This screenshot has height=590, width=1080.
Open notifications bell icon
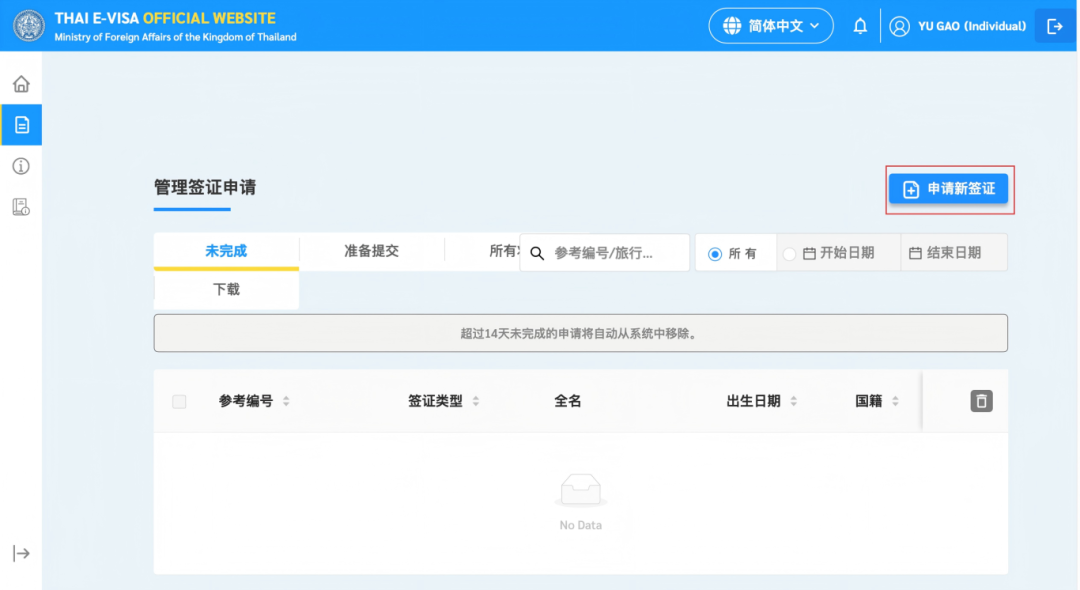pos(860,26)
